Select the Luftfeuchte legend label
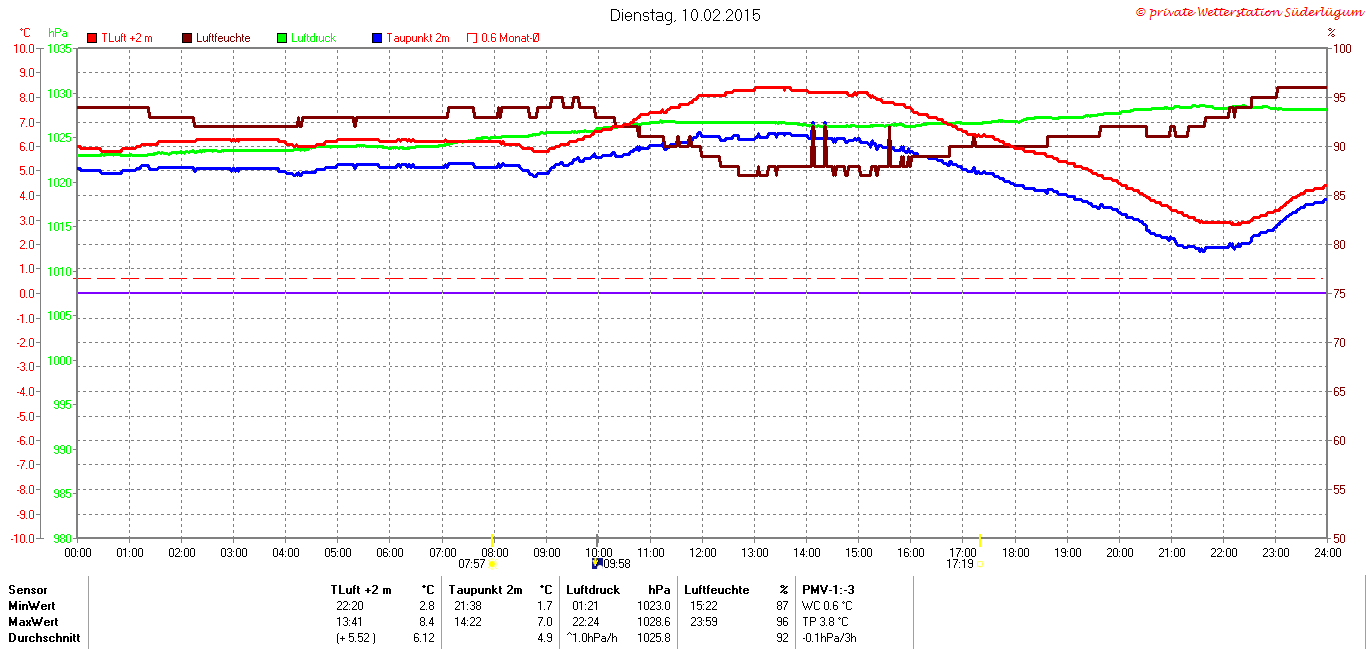The image size is (1366, 649). click(x=223, y=38)
